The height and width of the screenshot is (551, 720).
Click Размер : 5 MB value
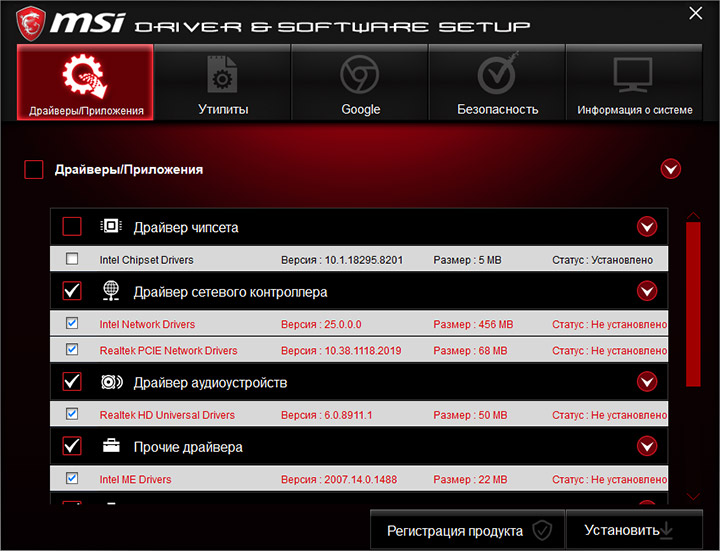[467, 260]
